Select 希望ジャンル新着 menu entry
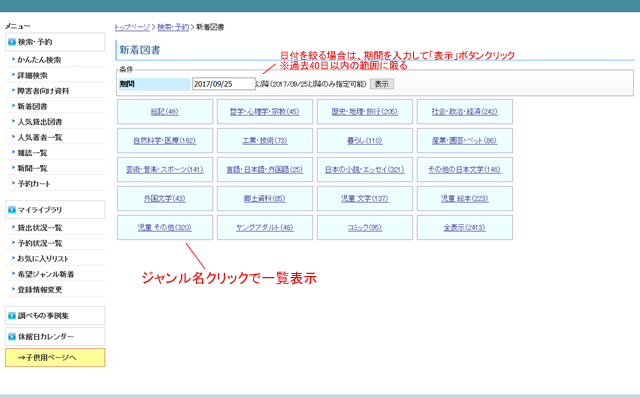Image resolution: width=640 pixels, height=398 pixels. point(46,274)
